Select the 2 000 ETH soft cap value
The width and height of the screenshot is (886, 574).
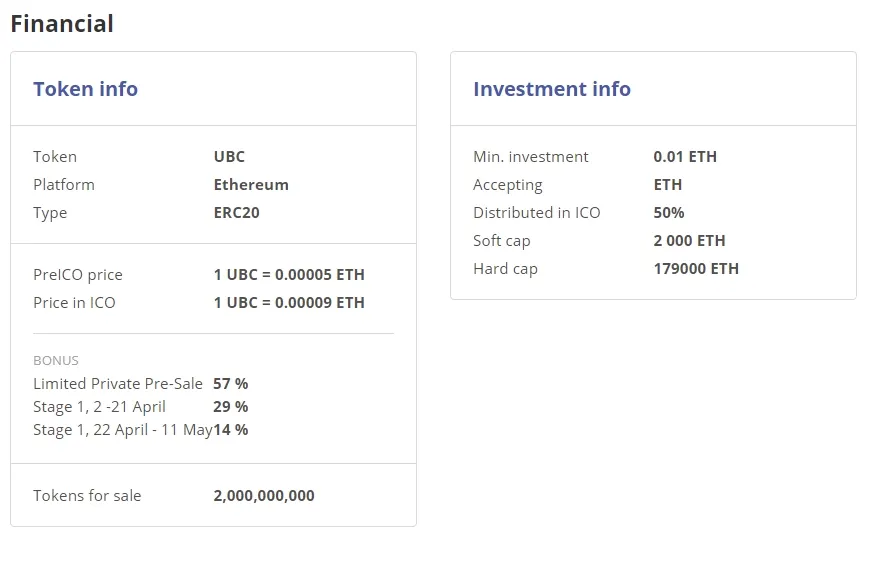(689, 241)
